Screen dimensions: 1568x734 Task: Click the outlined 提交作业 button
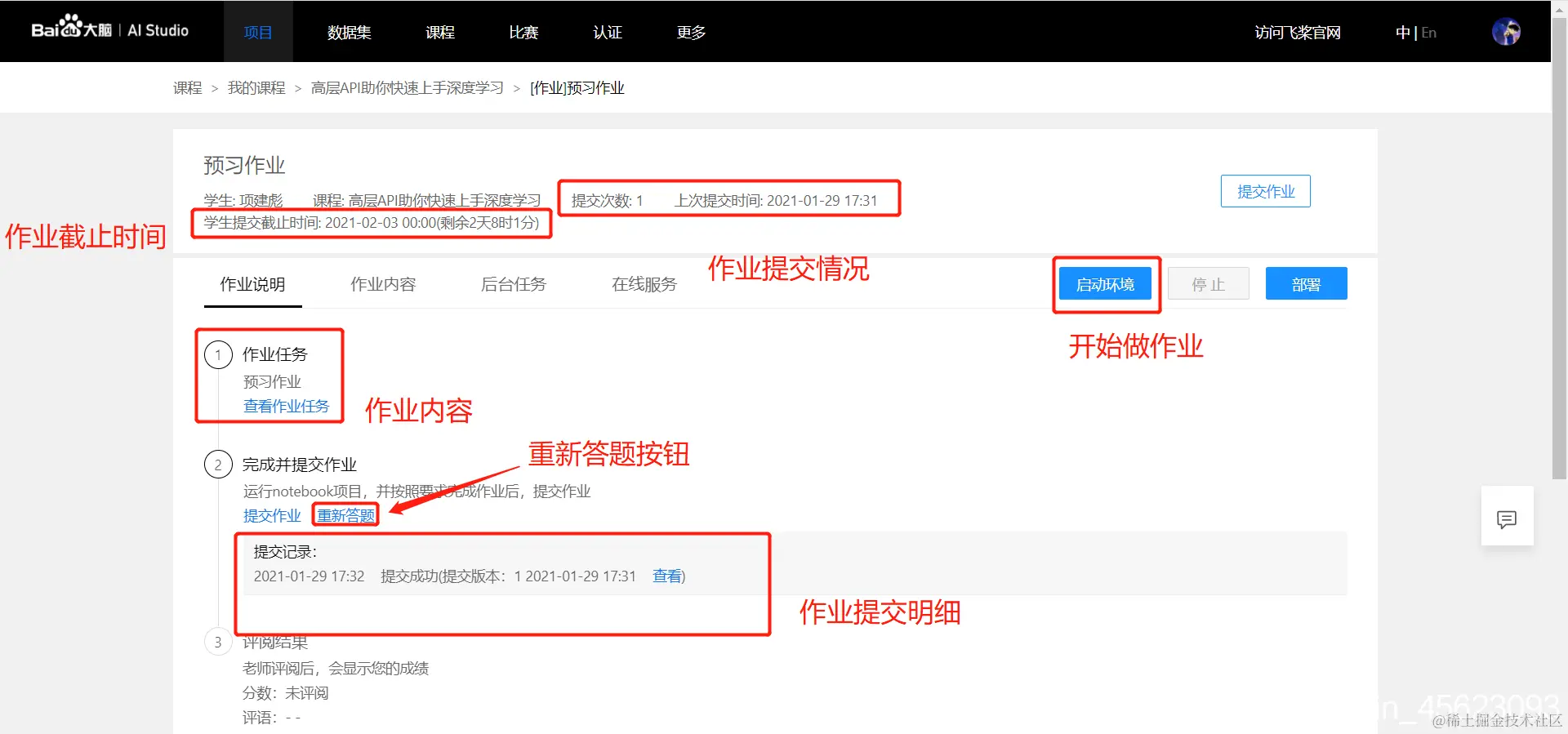[1266, 191]
